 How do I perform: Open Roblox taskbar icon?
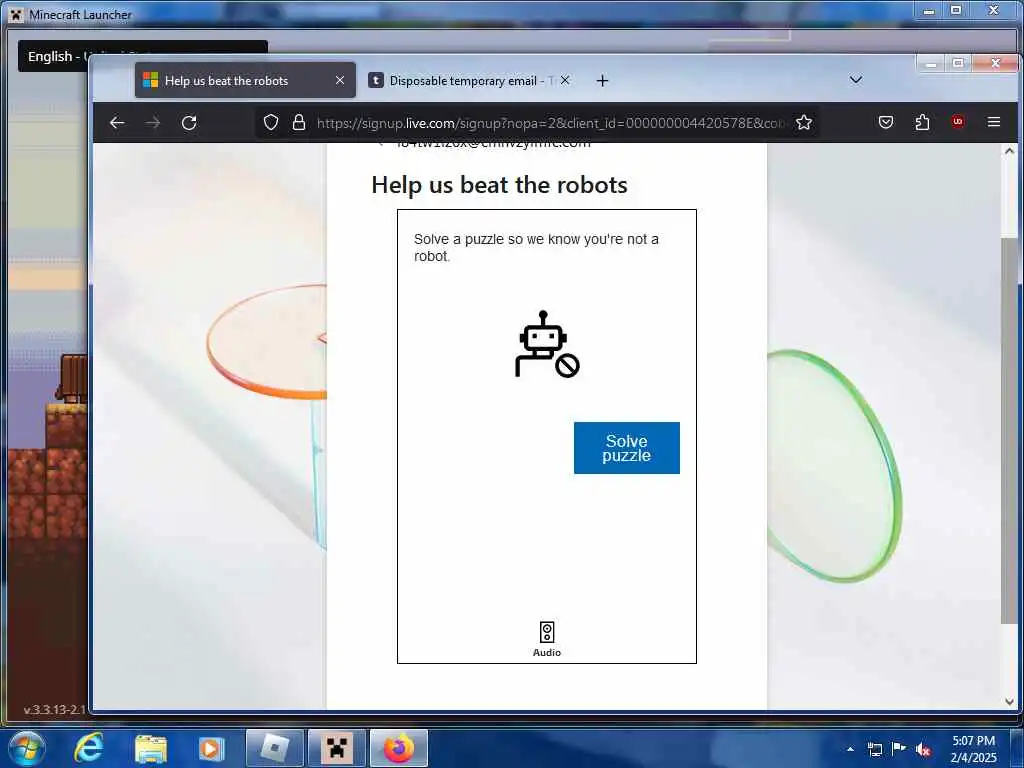(274, 748)
